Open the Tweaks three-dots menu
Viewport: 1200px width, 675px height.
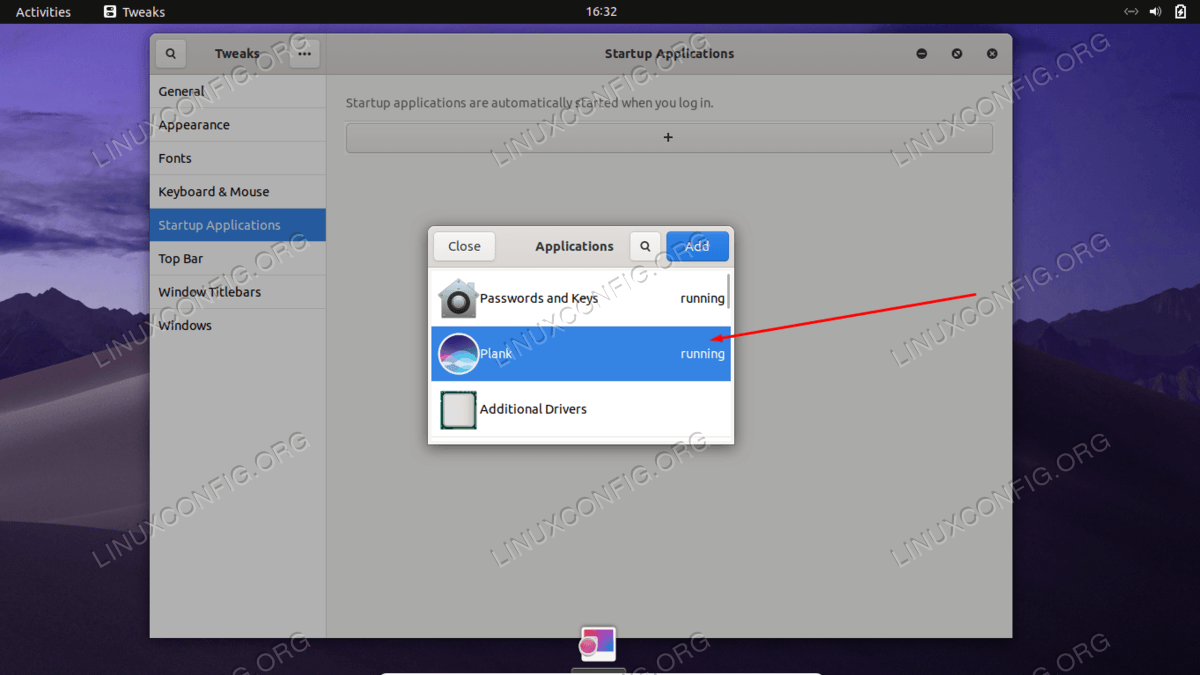pyautogui.click(x=305, y=54)
